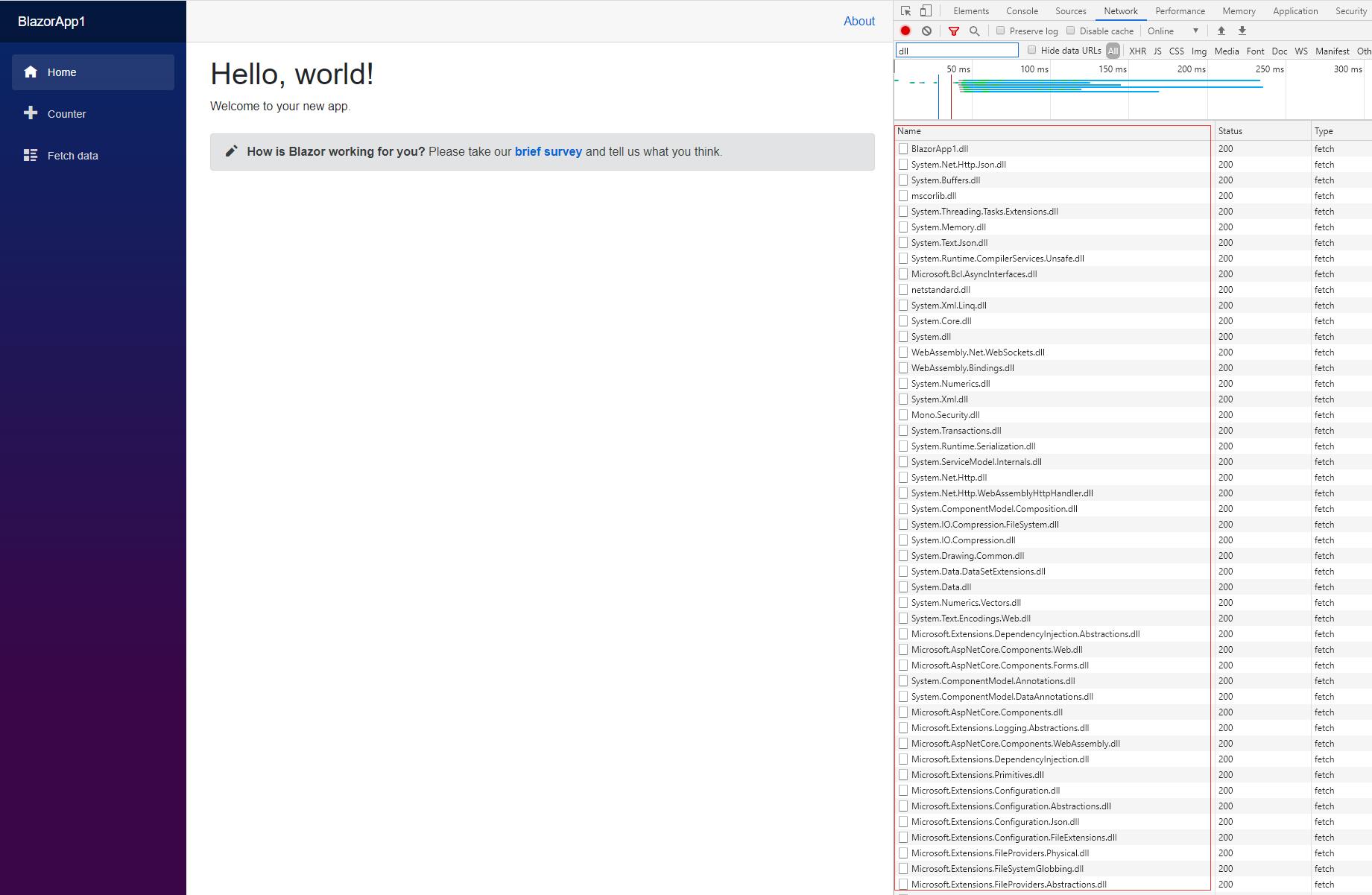The height and width of the screenshot is (895, 1372).
Task: Click file icon of System.Data.dll row
Action: [x=903, y=586]
